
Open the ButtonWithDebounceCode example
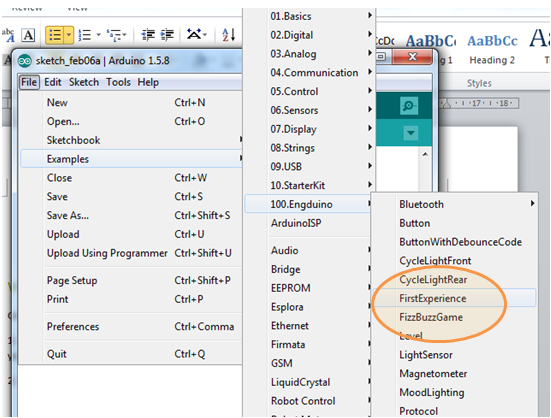coord(454,242)
